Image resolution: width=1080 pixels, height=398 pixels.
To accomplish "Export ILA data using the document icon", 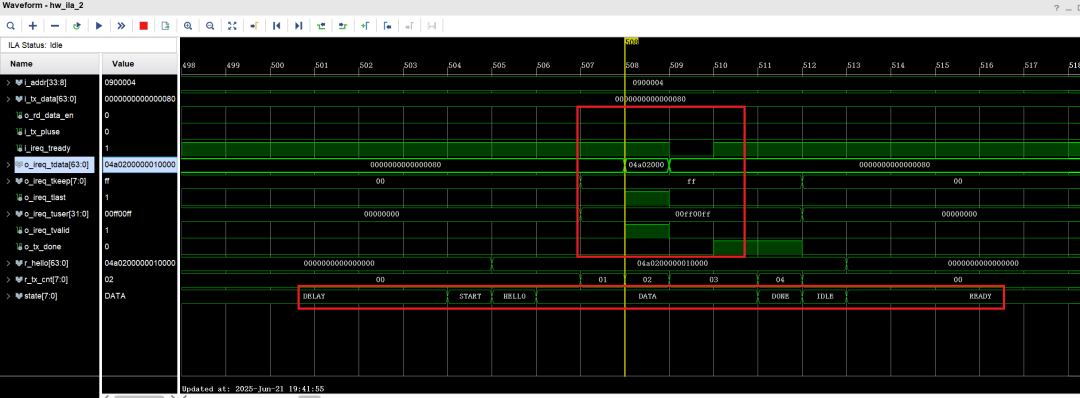I will click(x=165, y=25).
